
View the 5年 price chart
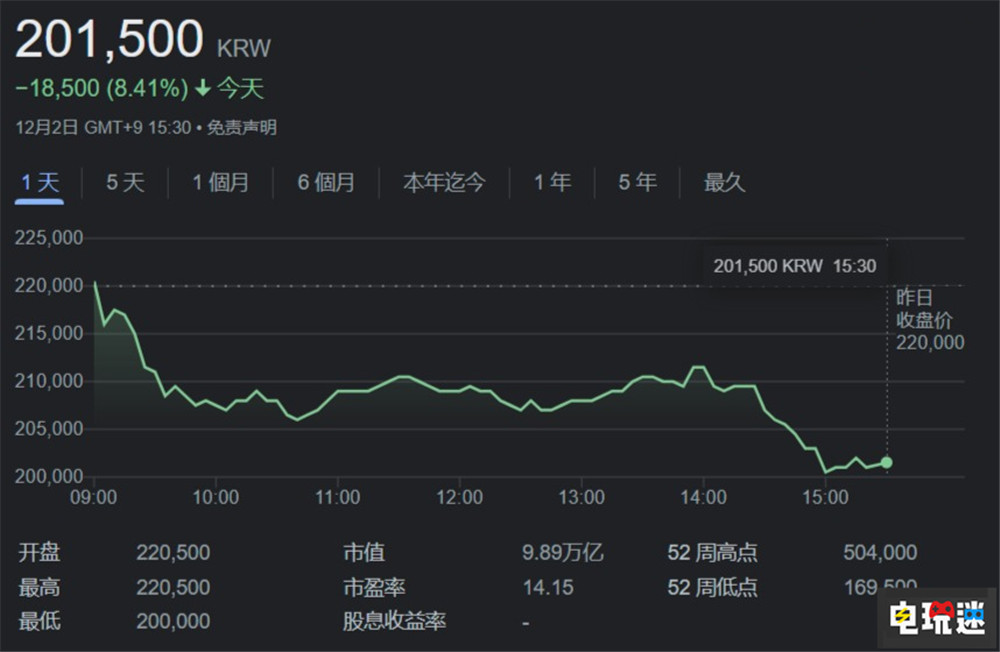[x=637, y=183]
